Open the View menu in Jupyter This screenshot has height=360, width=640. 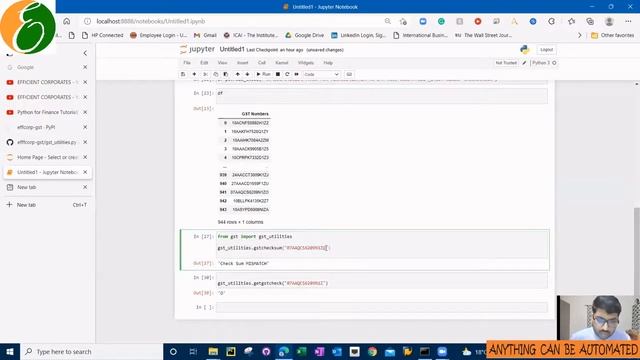click(222, 63)
